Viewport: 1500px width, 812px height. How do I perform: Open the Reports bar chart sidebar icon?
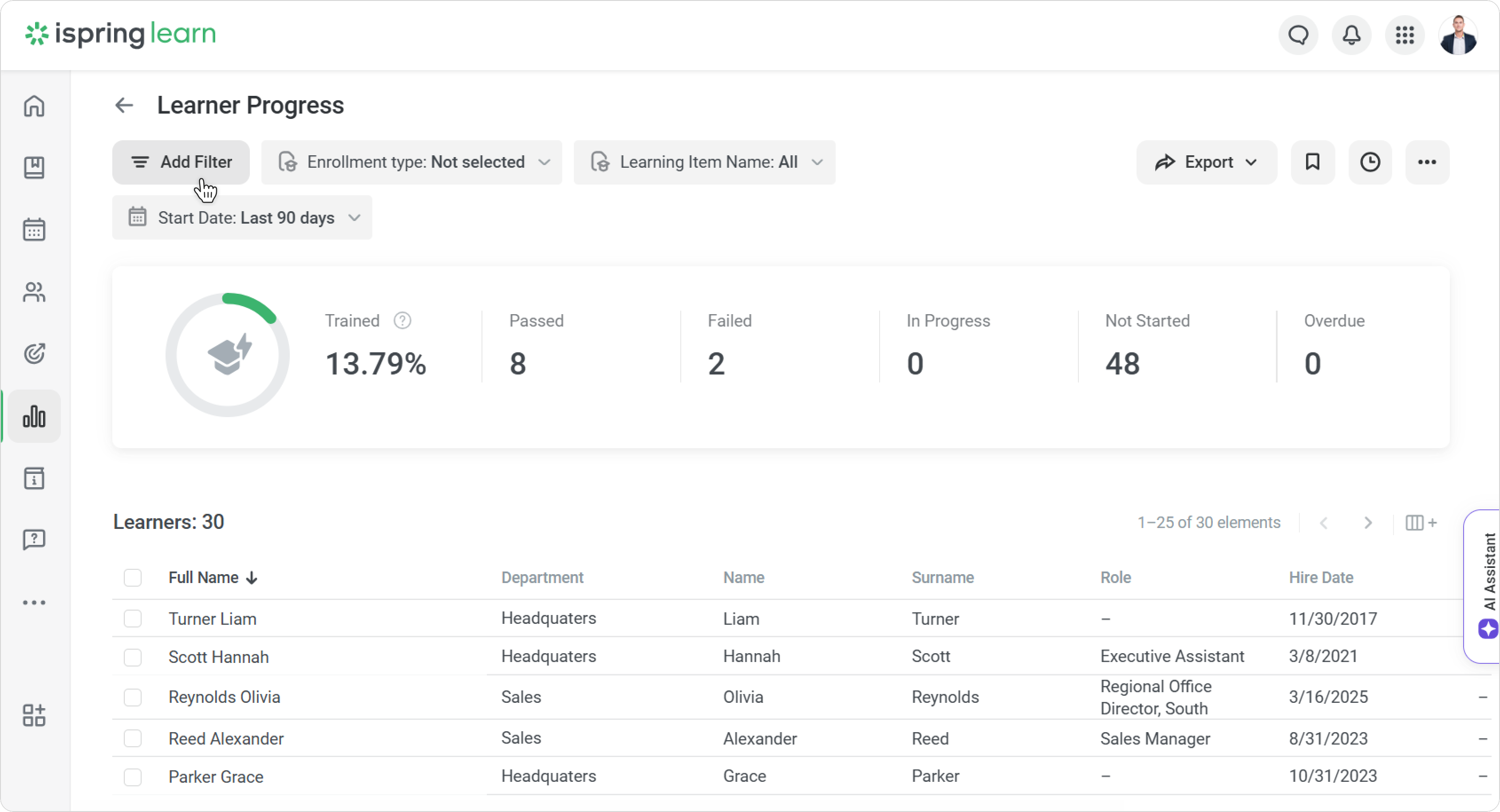pos(34,416)
